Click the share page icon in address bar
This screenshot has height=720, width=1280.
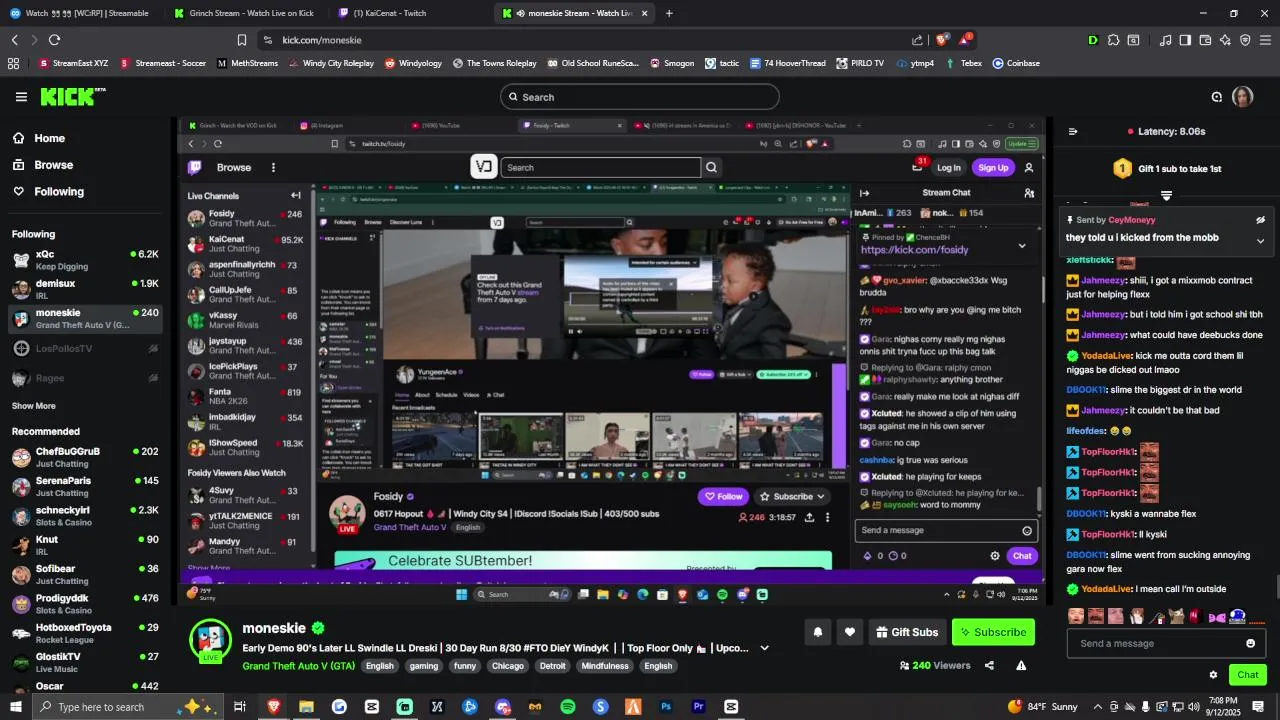918,40
